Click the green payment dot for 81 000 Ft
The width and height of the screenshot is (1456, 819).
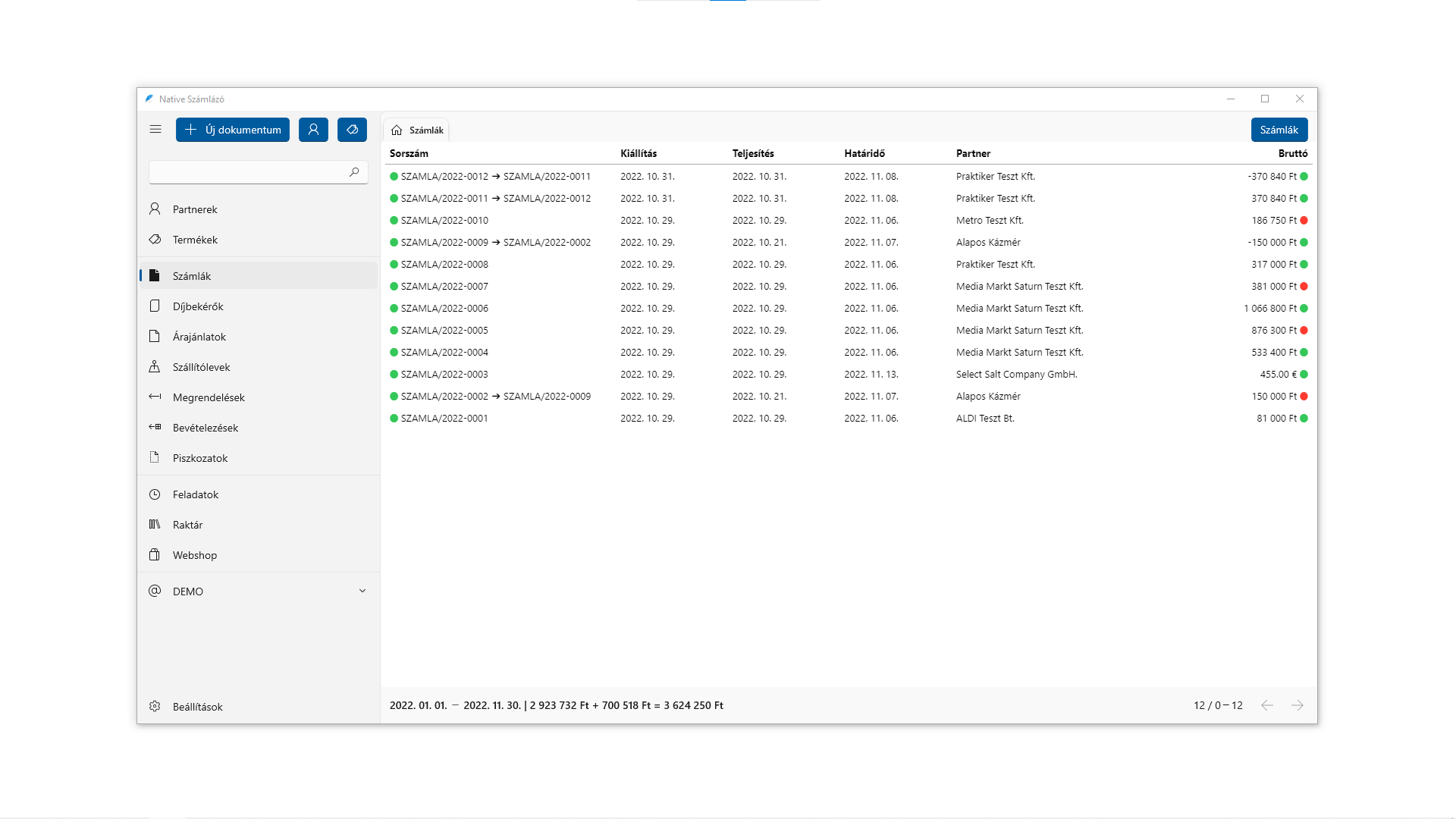(1304, 419)
